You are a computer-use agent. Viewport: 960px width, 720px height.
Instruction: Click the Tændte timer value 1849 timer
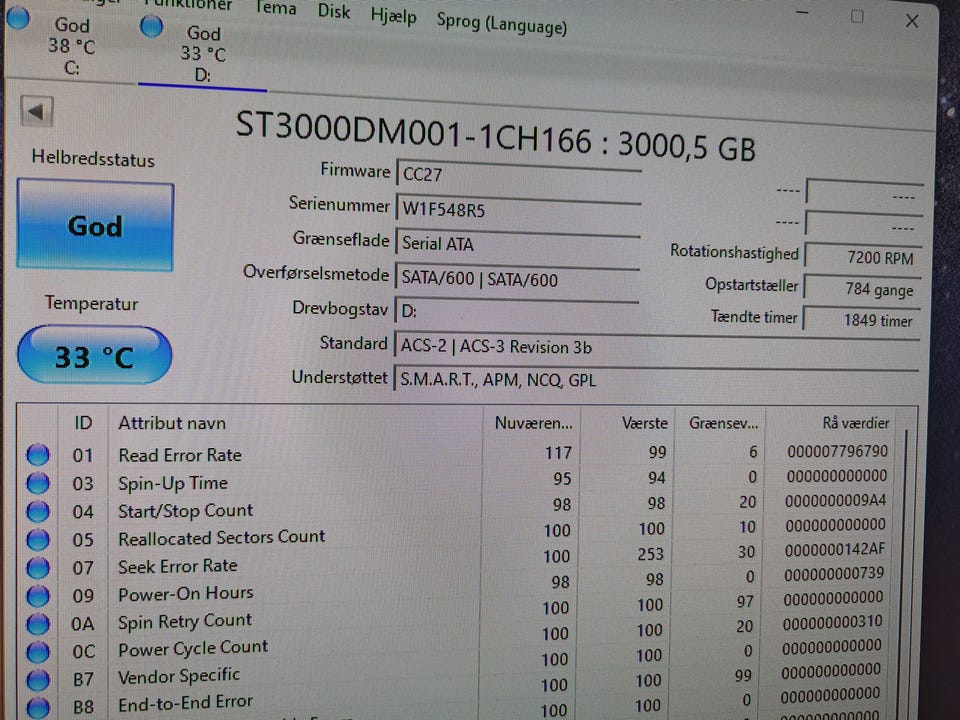point(863,318)
